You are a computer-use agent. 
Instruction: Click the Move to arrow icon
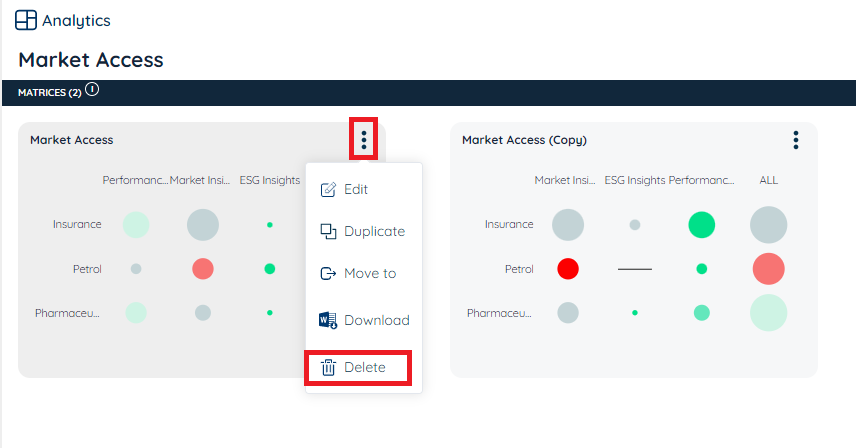(x=328, y=273)
